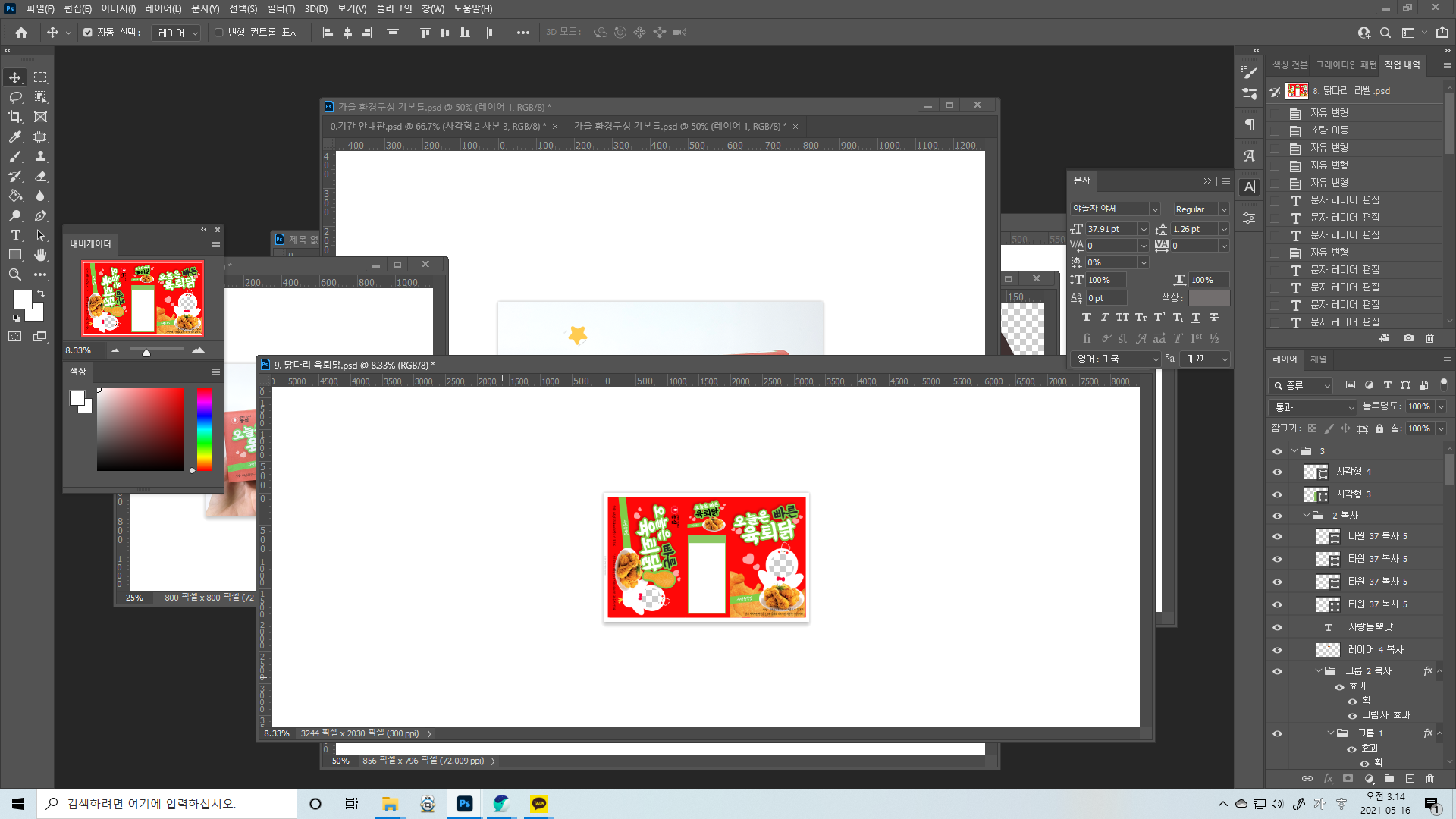Select the Hand tool

[41, 255]
